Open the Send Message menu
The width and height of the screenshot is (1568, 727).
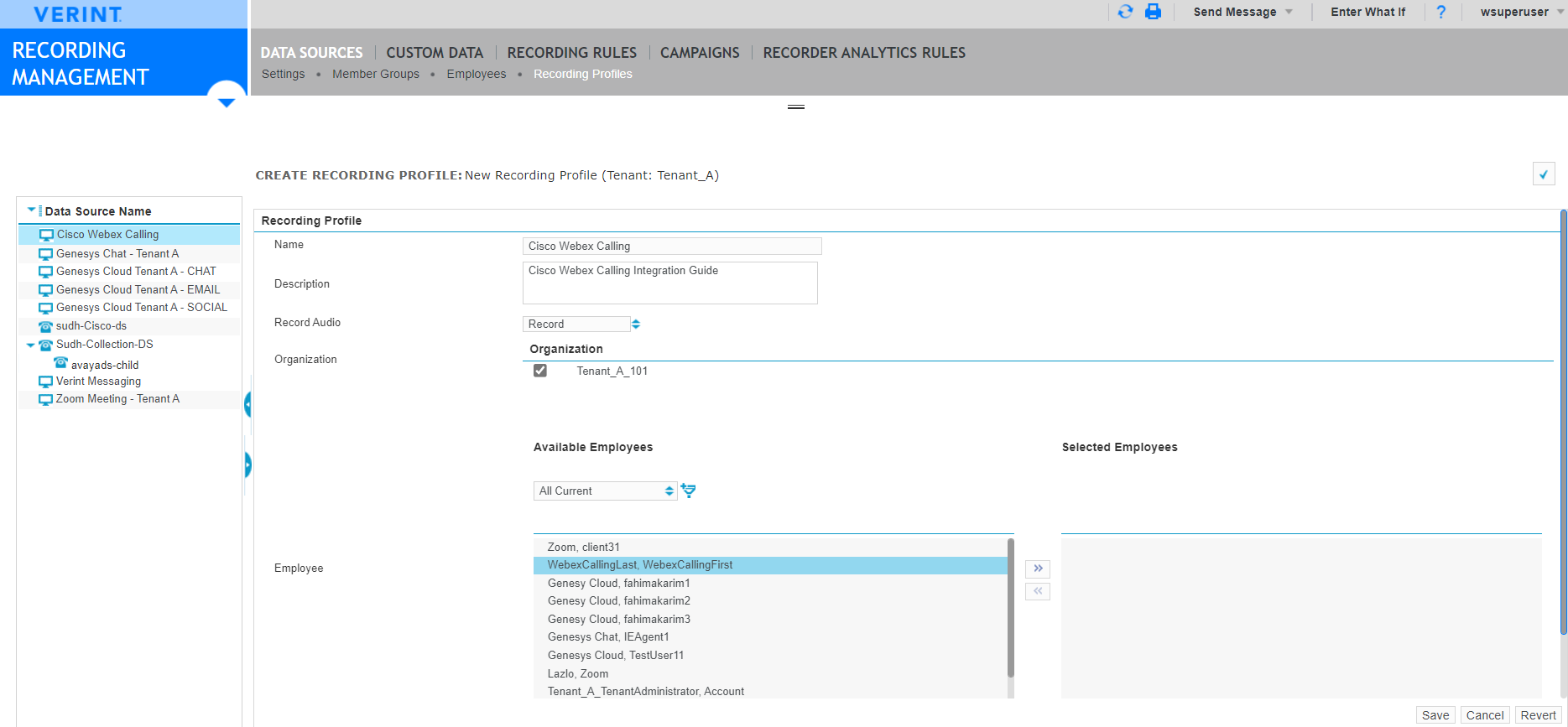(1242, 12)
